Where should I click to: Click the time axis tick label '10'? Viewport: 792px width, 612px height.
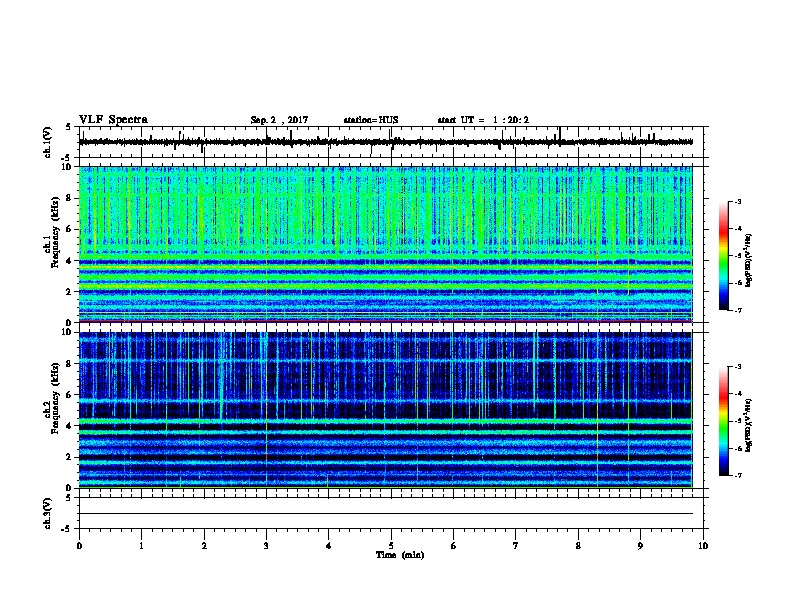point(703,545)
